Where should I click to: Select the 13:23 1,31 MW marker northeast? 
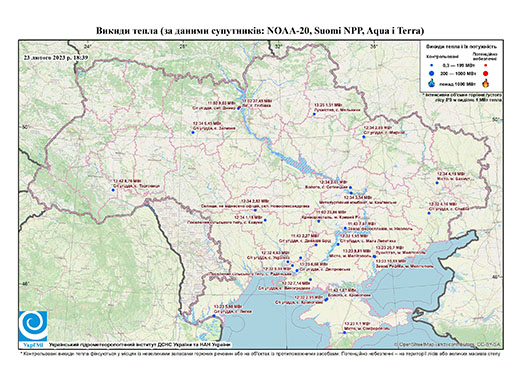(x=314, y=114)
